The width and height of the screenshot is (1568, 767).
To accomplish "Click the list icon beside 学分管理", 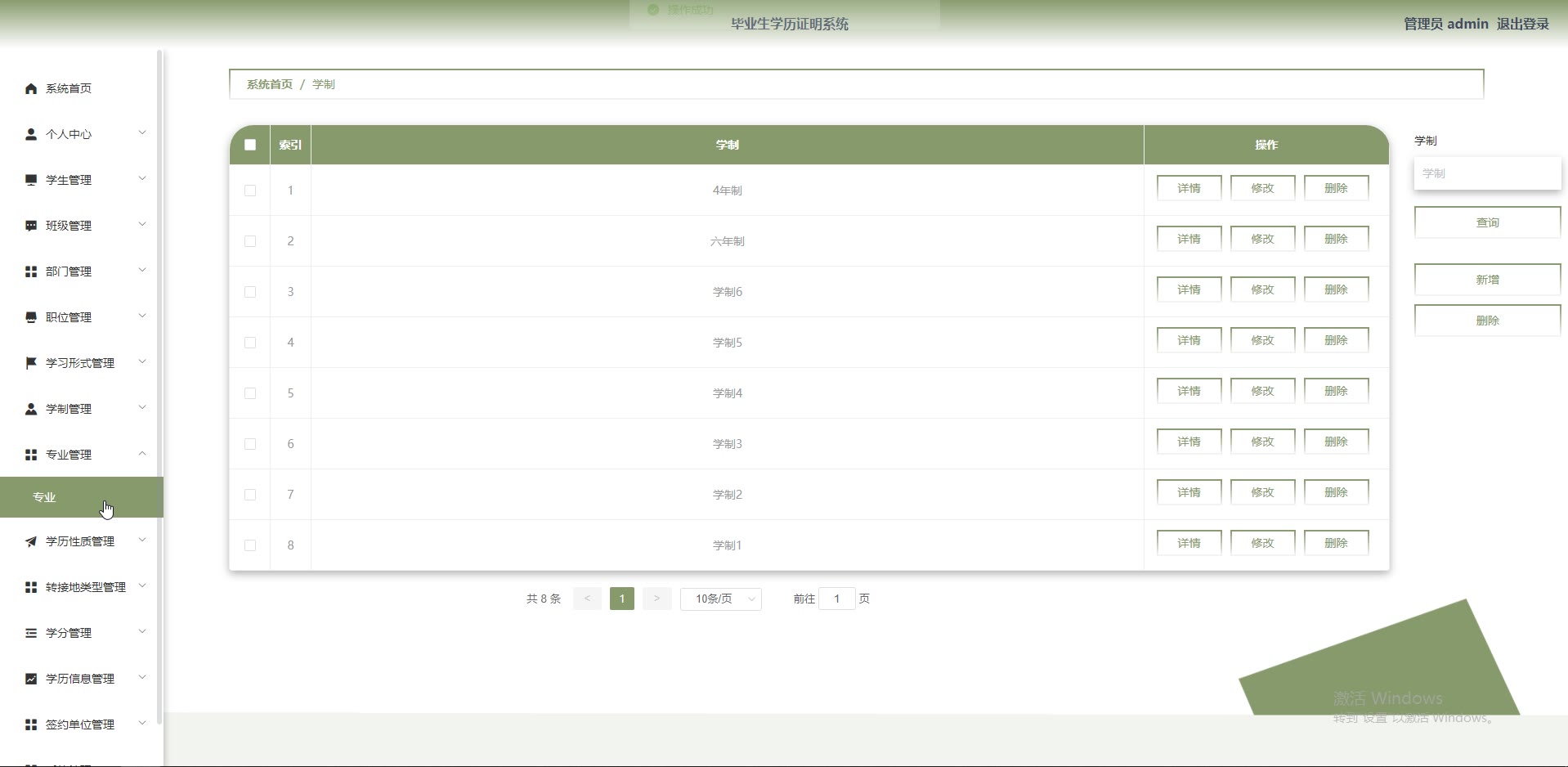I will point(31,633).
